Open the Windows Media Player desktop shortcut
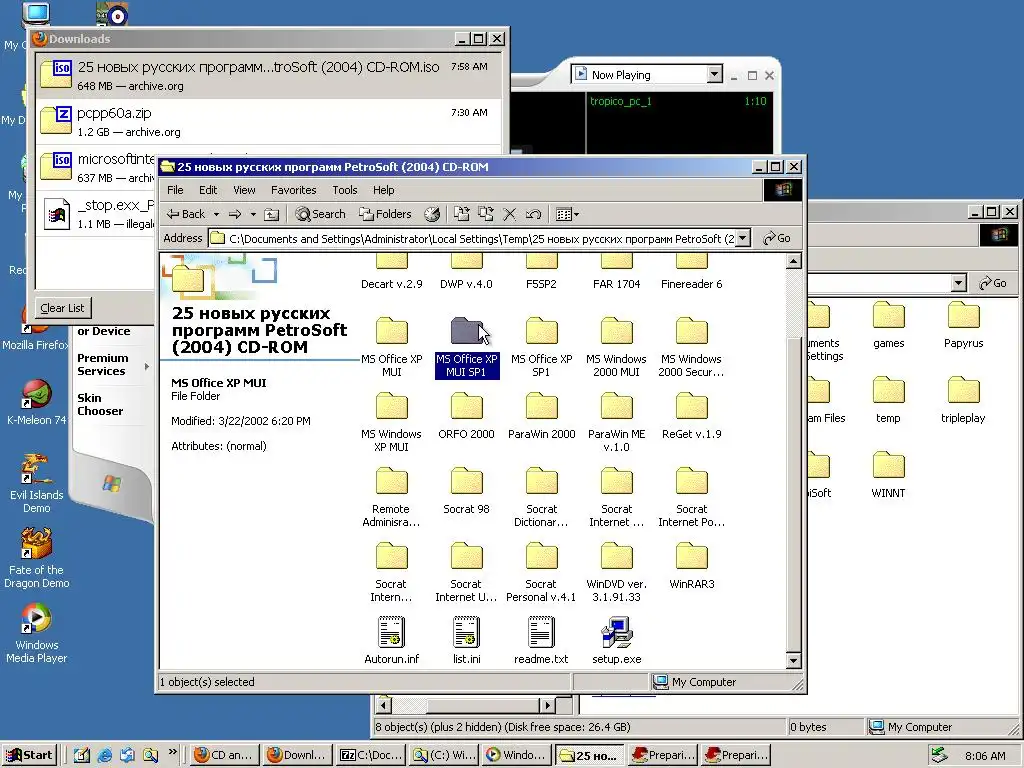1024x768 pixels. click(x=37, y=633)
